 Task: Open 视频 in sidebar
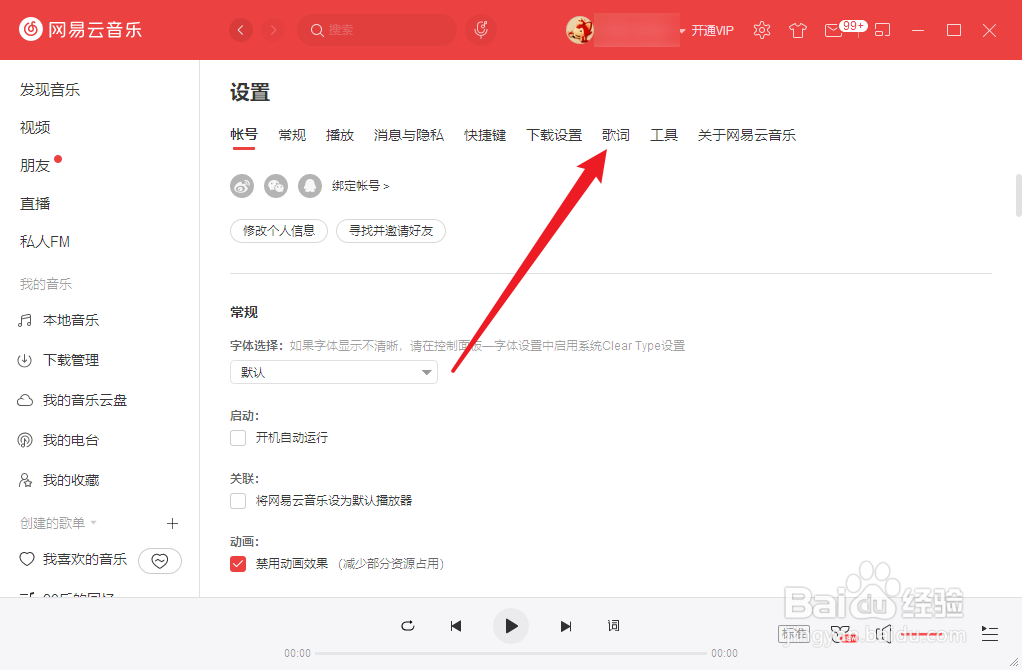pyautogui.click(x=35, y=127)
